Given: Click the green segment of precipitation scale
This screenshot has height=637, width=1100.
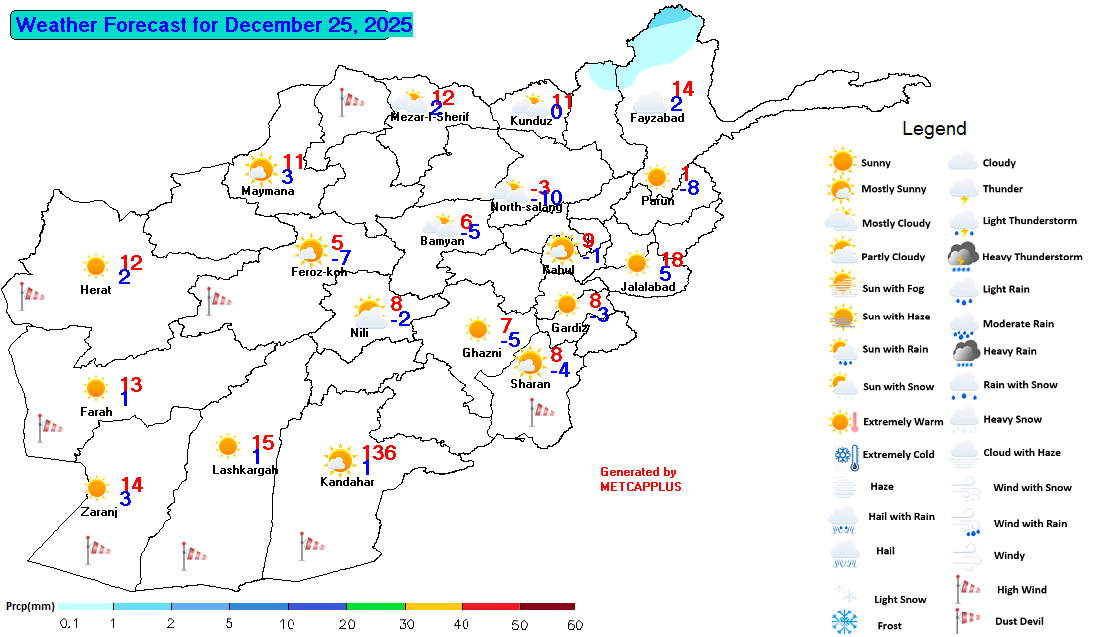Looking at the screenshot, I should click(x=375, y=606).
